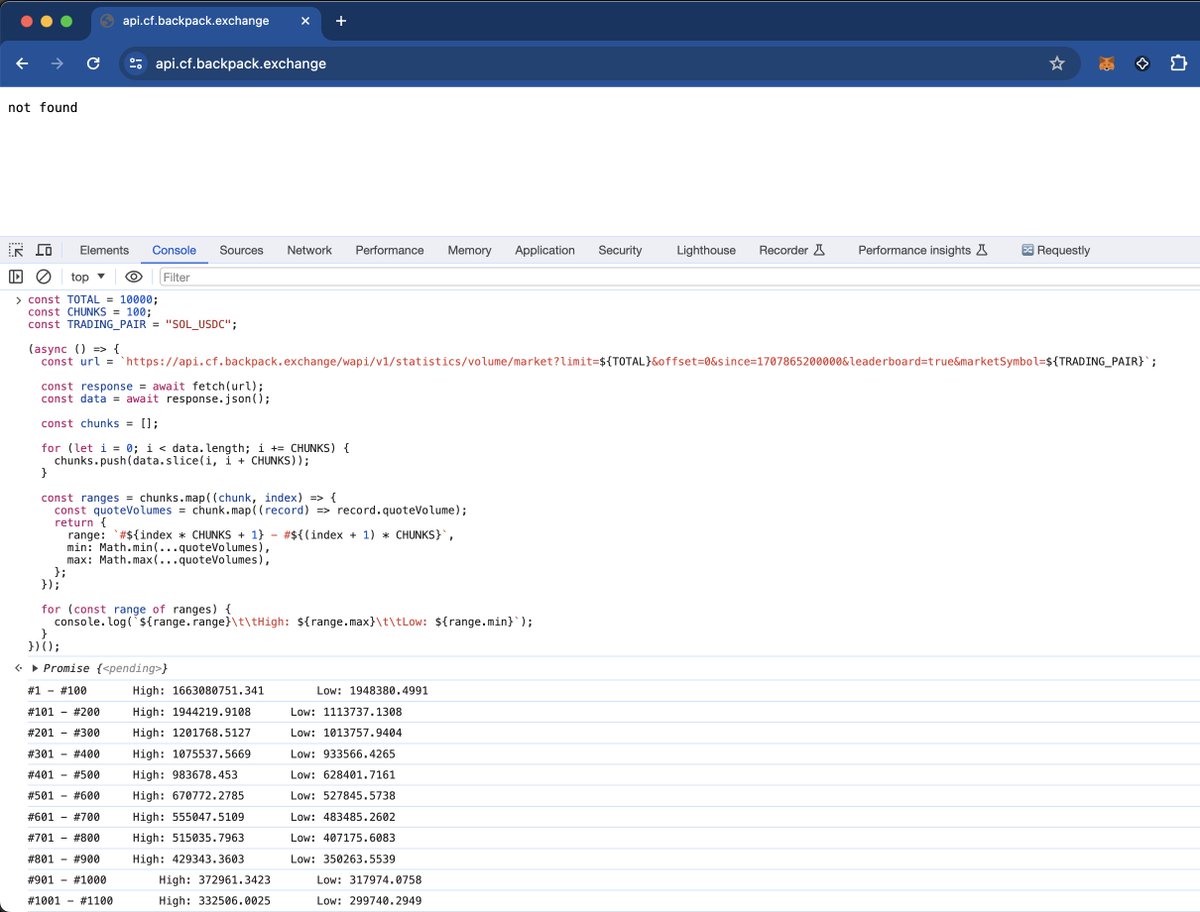
Task: Click the '#201 – #300' log row
Action: (600, 733)
